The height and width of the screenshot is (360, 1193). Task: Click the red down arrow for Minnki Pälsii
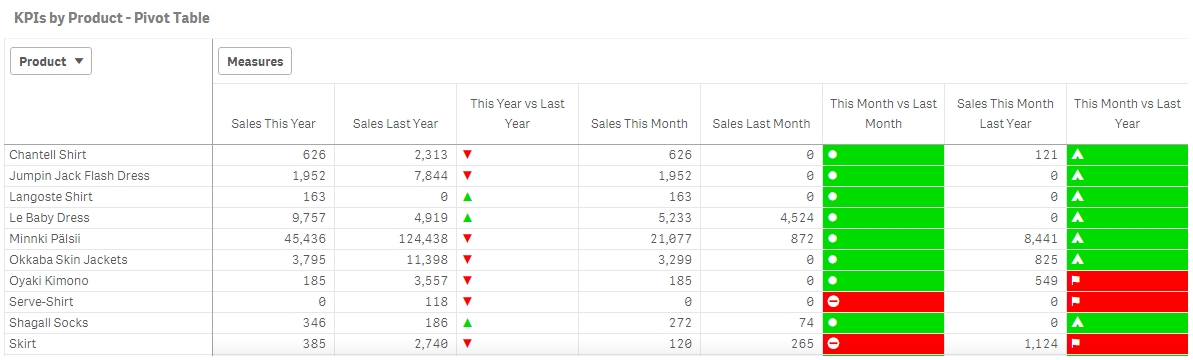(468, 239)
